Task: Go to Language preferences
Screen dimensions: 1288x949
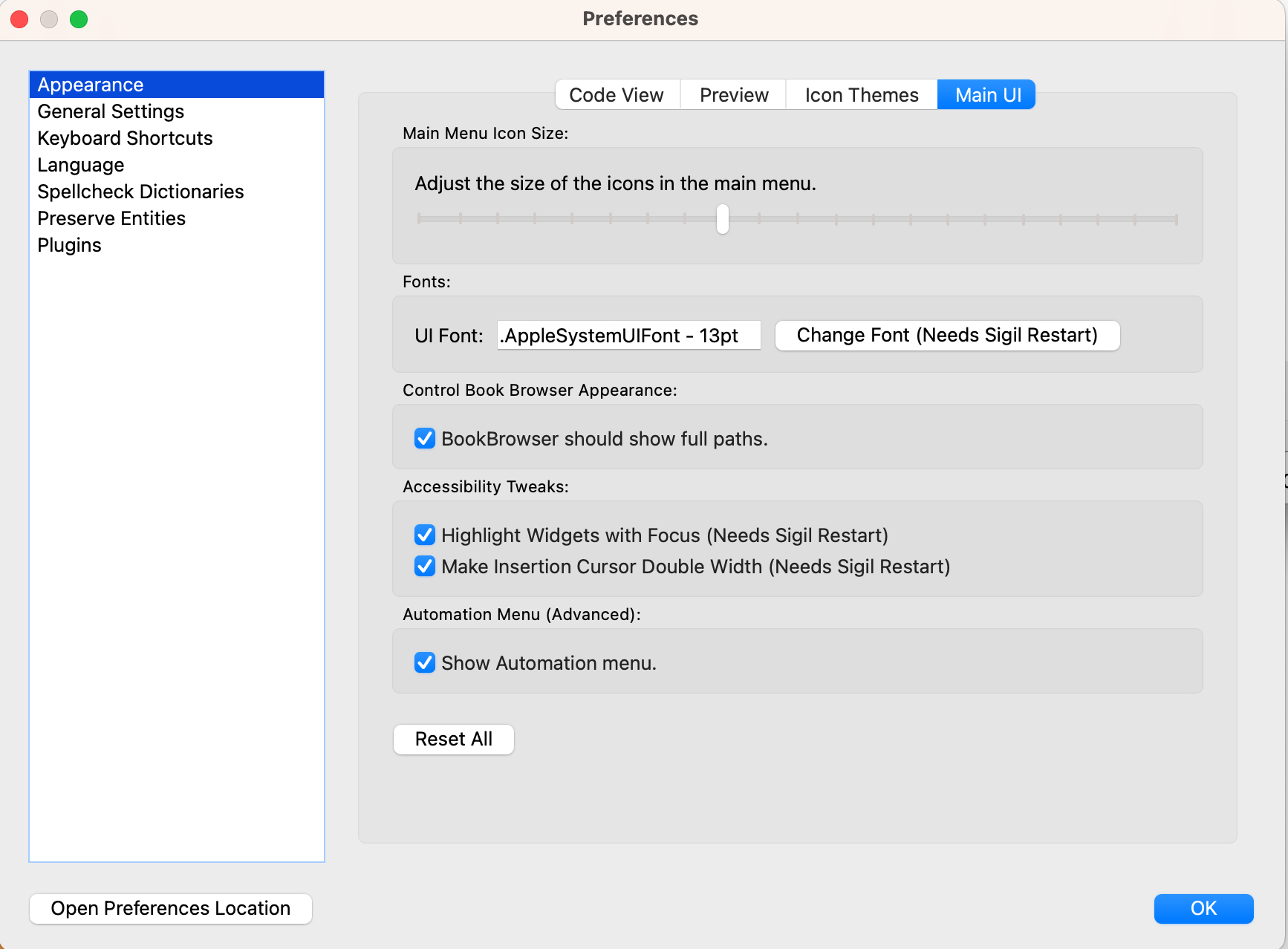Action: (81, 165)
